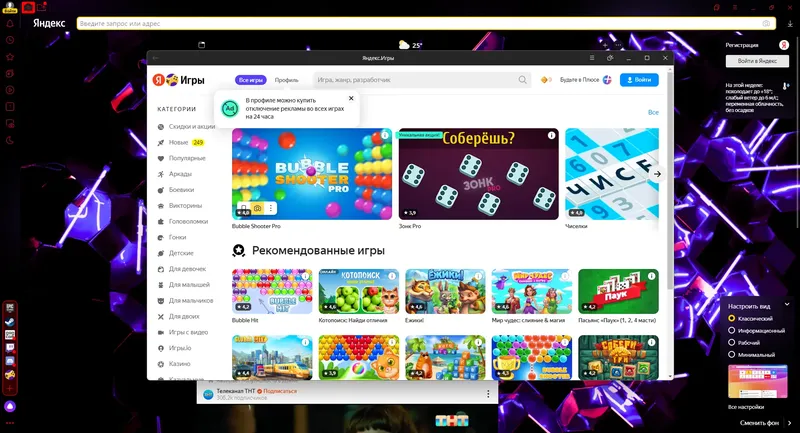Click search magnifier in Yandex Games
This screenshot has width=800, height=433.
pyautogui.click(x=522, y=80)
